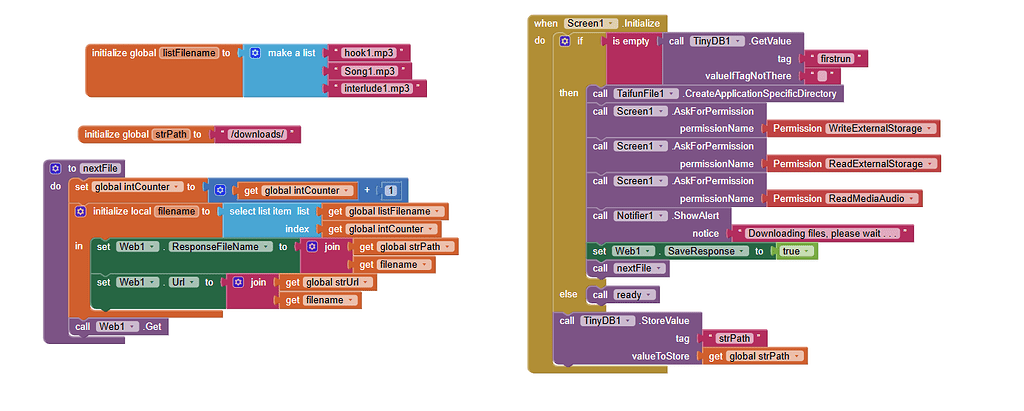Edit the firstrun tag text string
The height and width of the screenshot is (411, 1024).
coord(836,58)
